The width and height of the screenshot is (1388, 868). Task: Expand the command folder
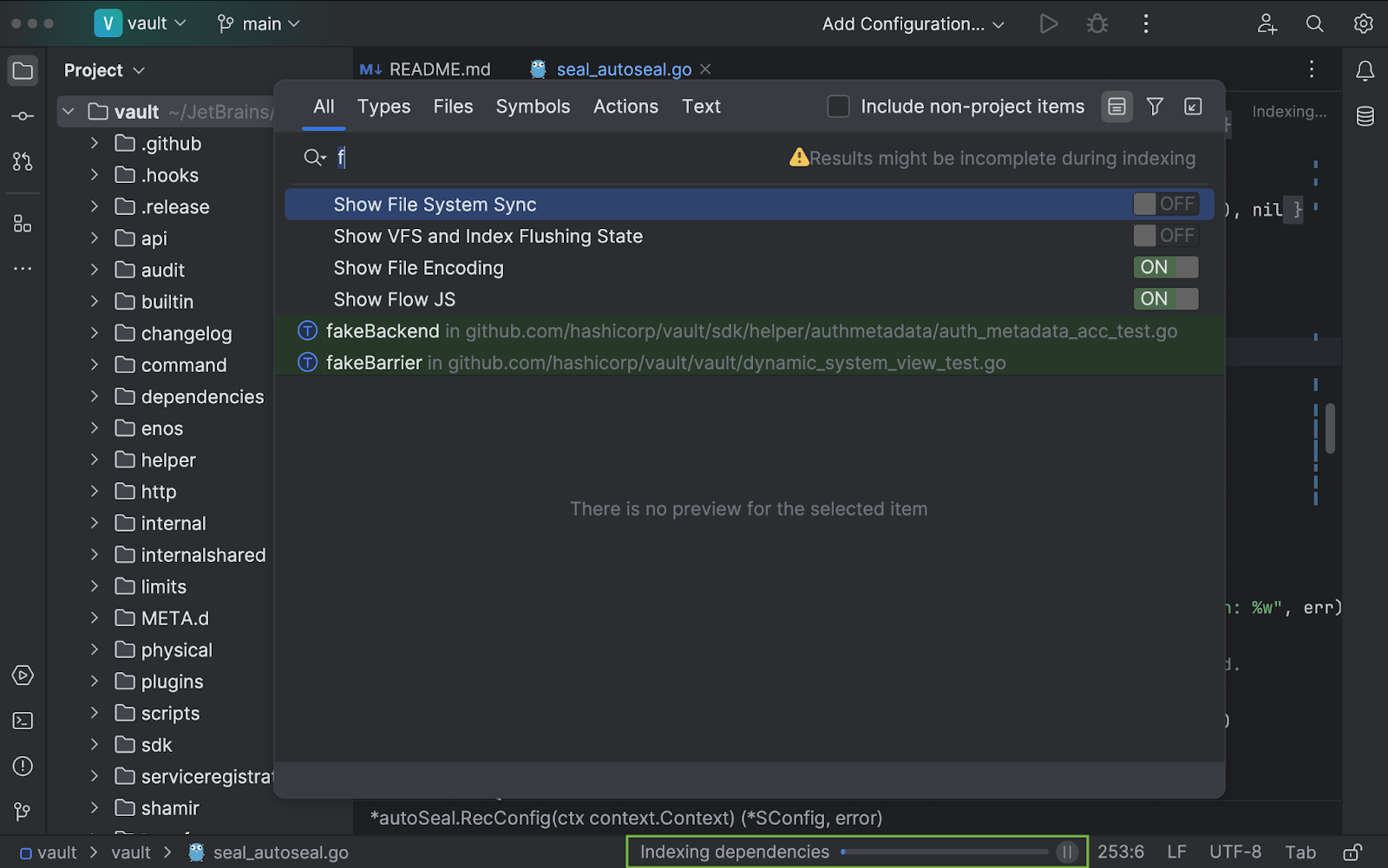95,364
